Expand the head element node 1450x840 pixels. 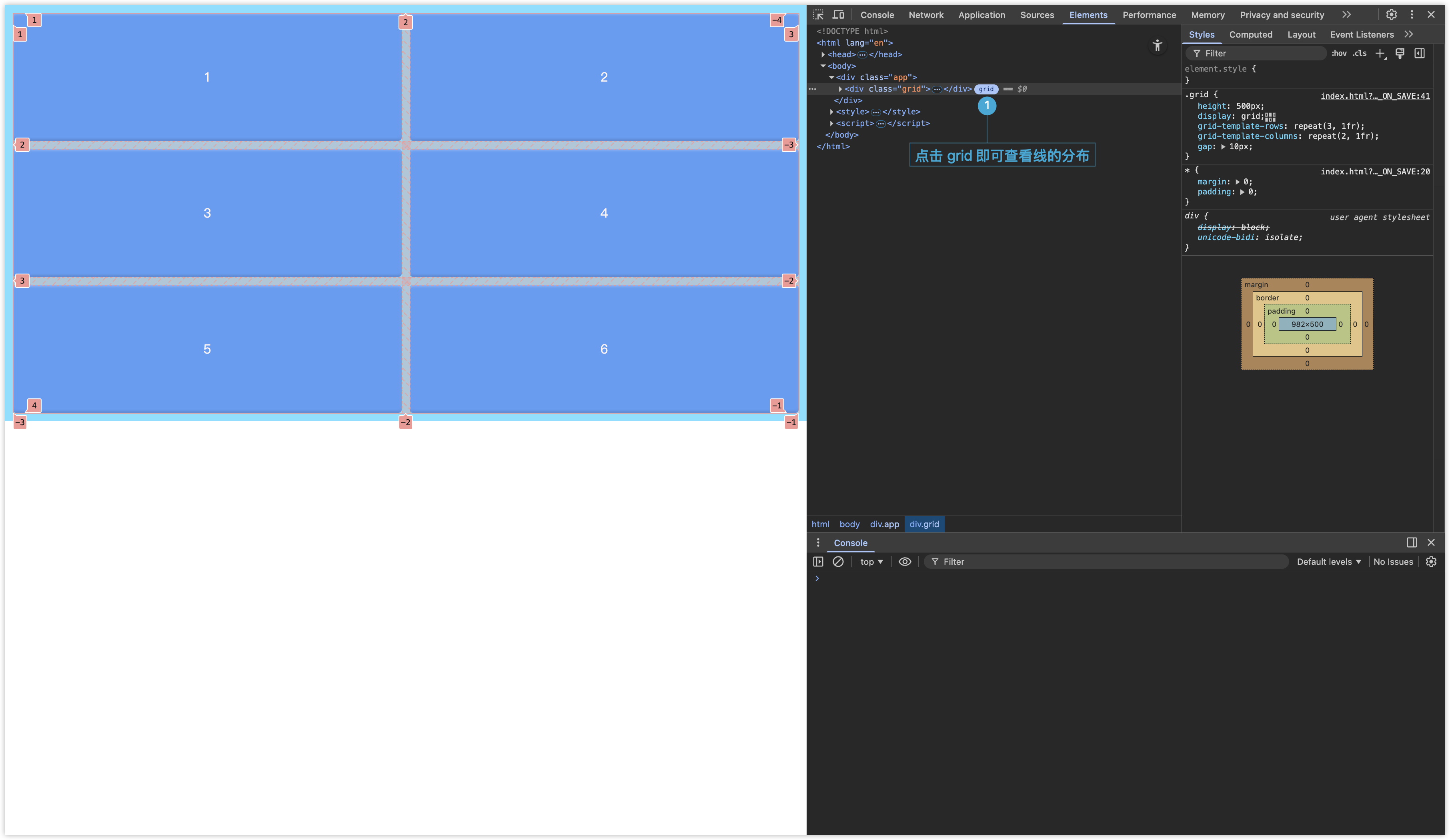click(823, 55)
